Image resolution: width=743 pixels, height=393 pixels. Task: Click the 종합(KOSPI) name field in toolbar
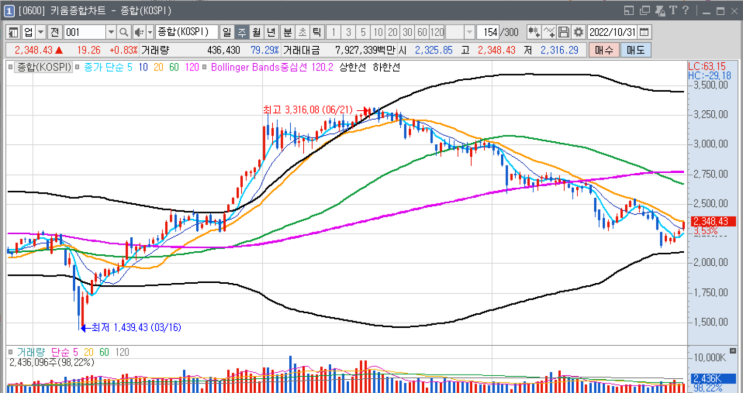click(187, 32)
